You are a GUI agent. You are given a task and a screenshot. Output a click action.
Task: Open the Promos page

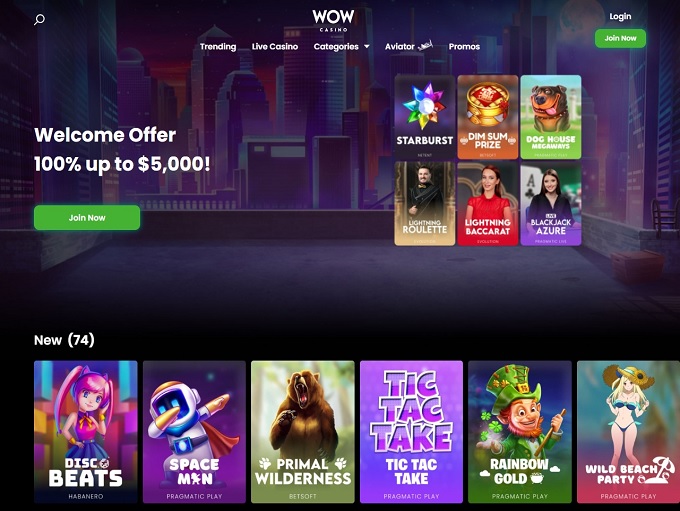click(x=464, y=46)
